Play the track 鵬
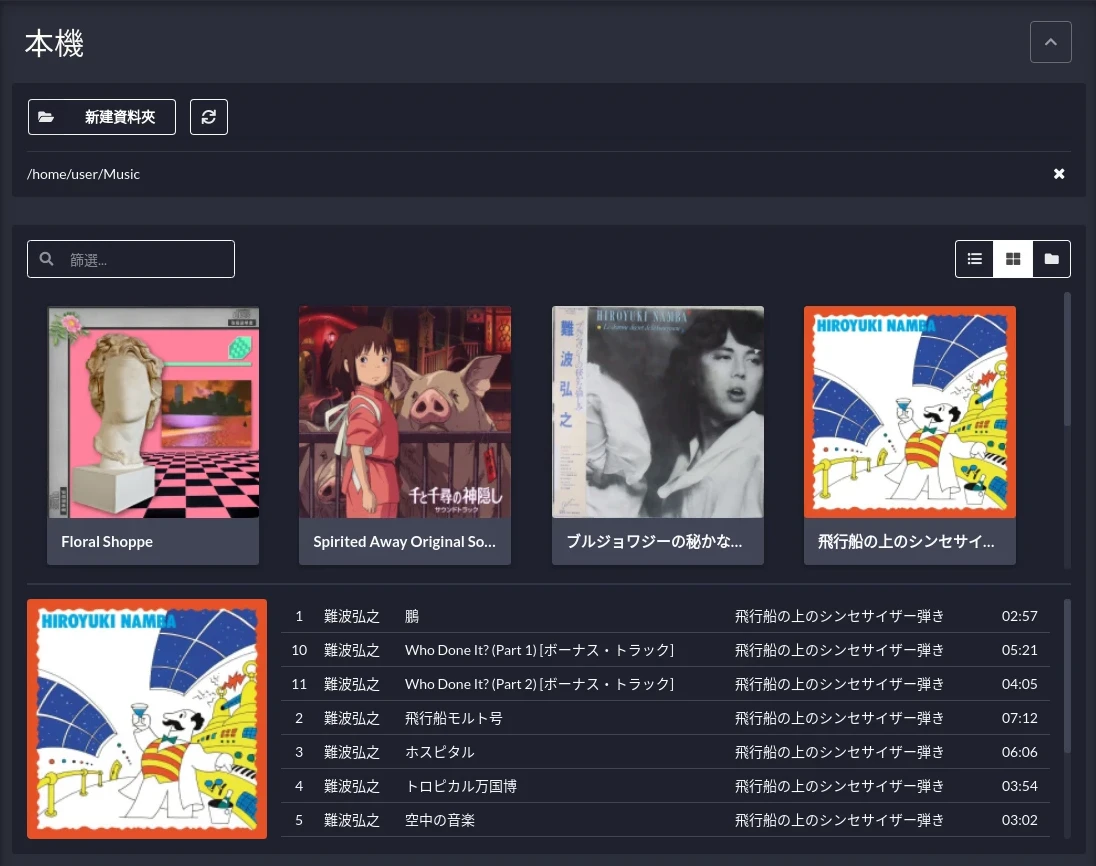 click(x=412, y=616)
